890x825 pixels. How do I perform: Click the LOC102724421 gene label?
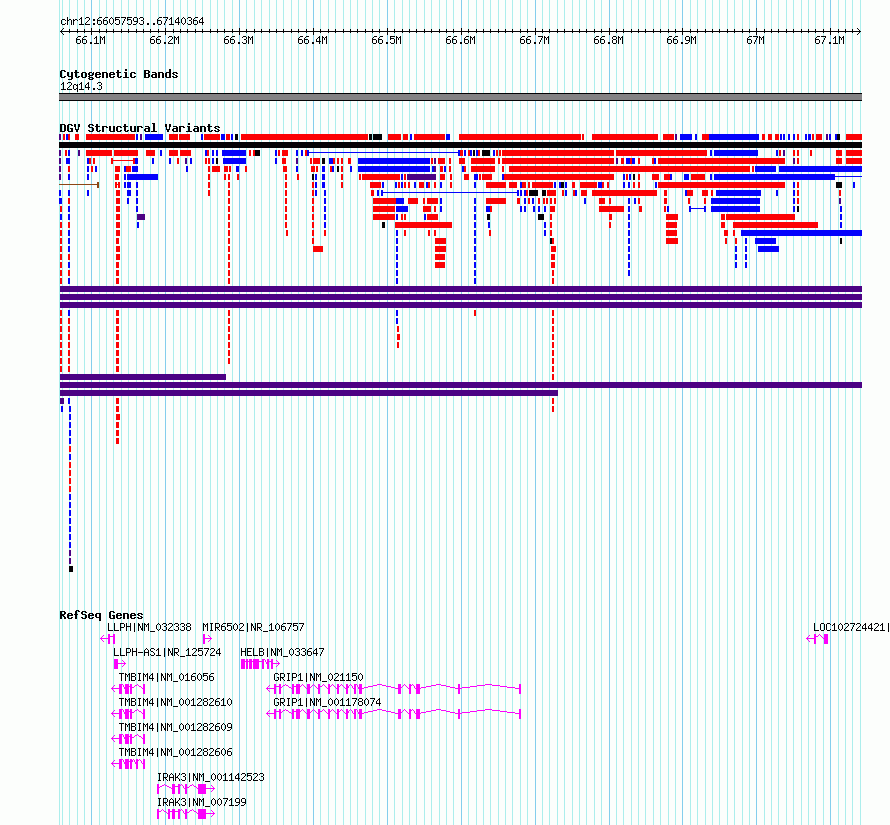(851, 627)
